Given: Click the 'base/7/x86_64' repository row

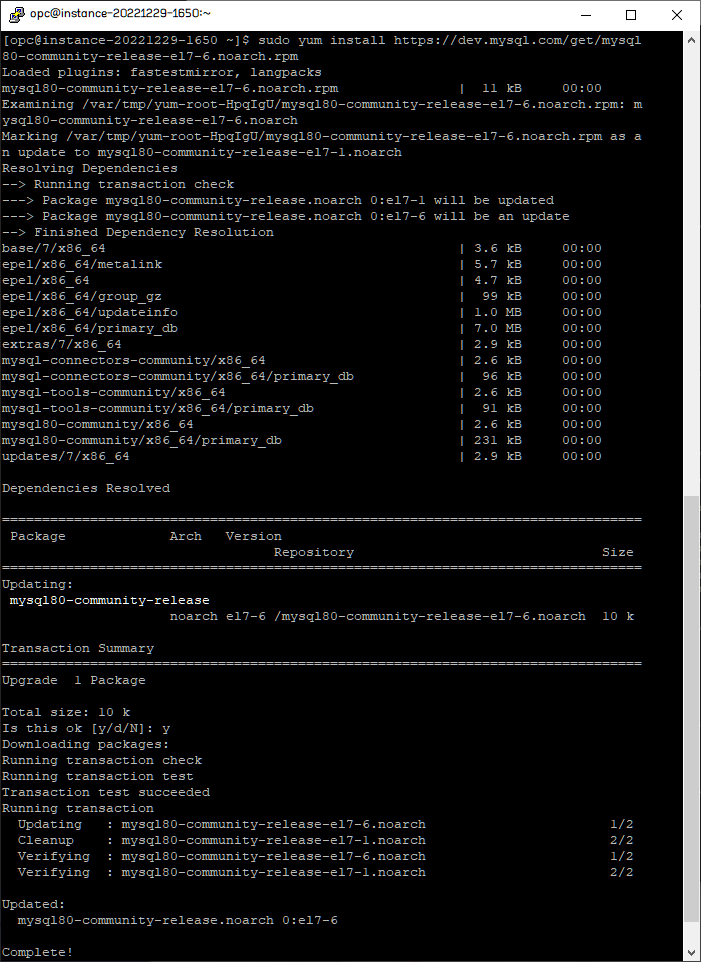Looking at the screenshot, I should tap(302, 248).
